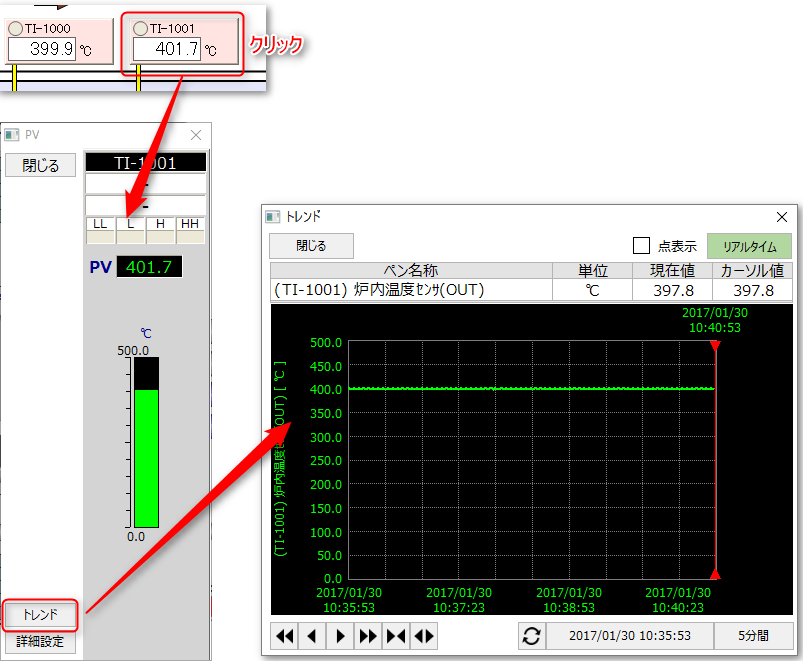Enable the 点表示 checkbox

[642, 246]
